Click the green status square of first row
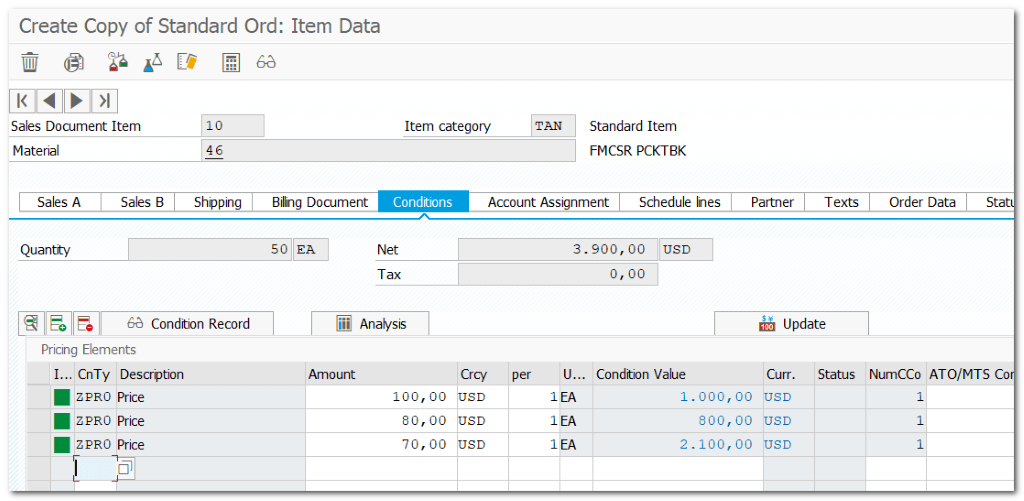The image size is (1024, 501). (62, 398)
